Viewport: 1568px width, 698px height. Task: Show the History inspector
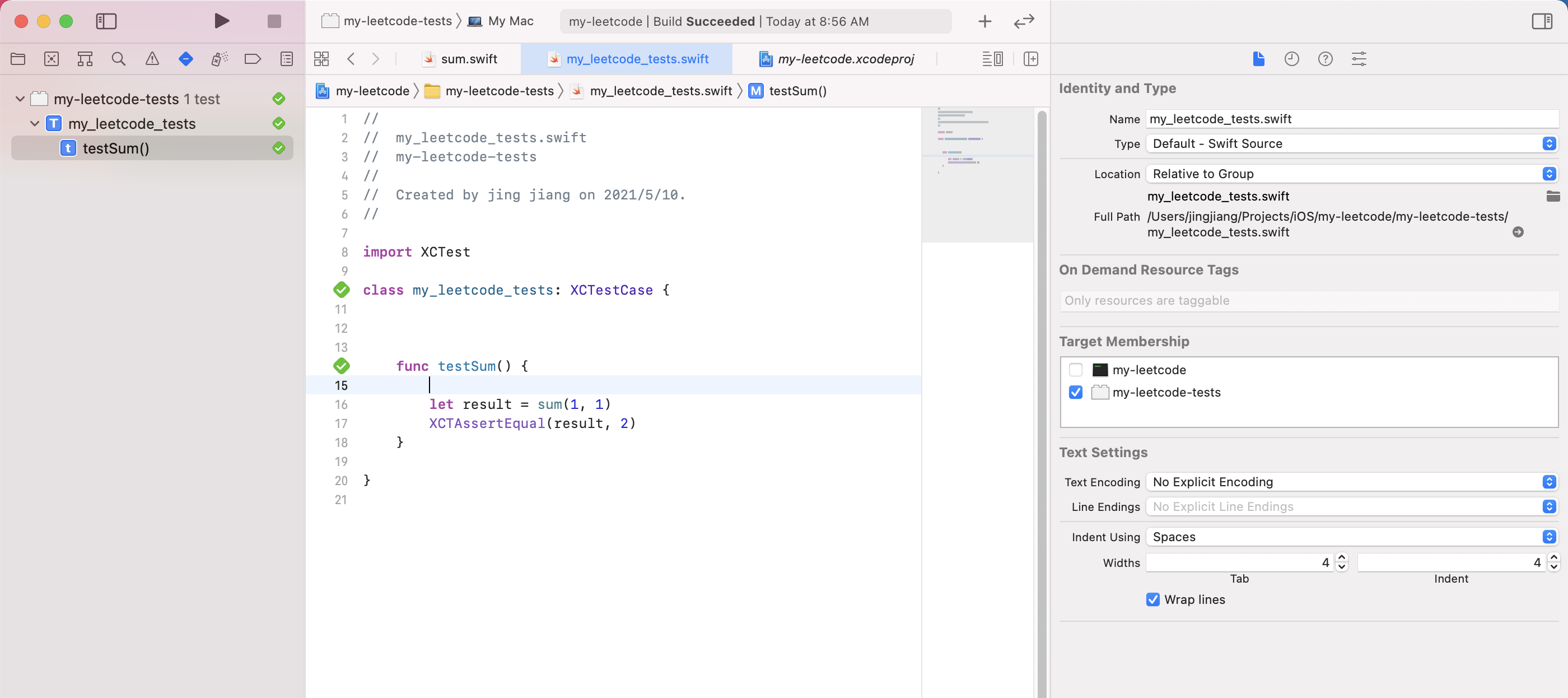point(1292,59)
